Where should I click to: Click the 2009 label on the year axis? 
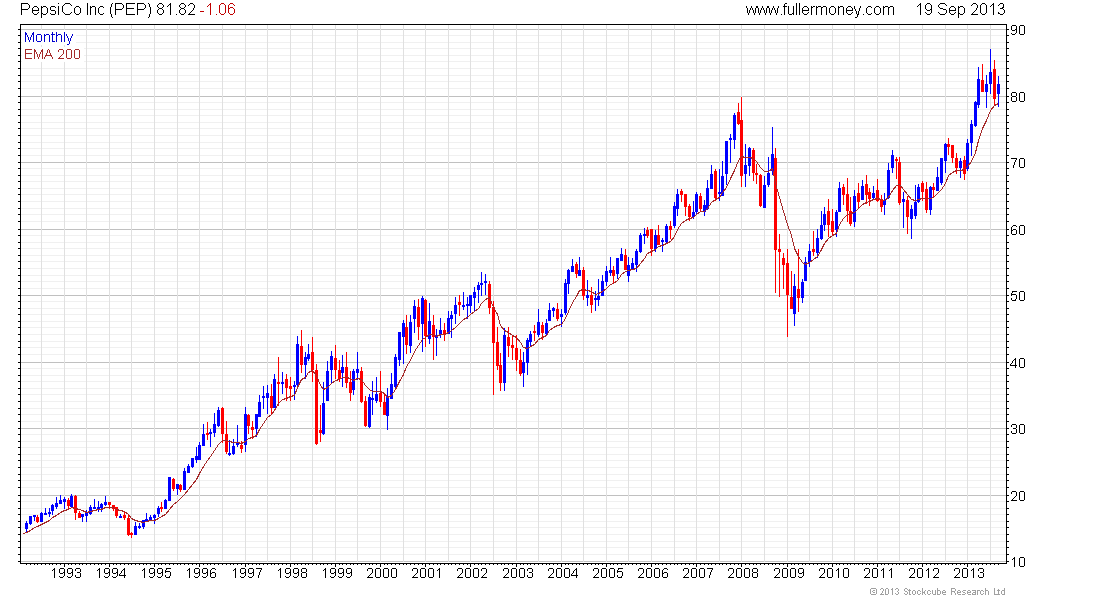click(x=789, y=573)
